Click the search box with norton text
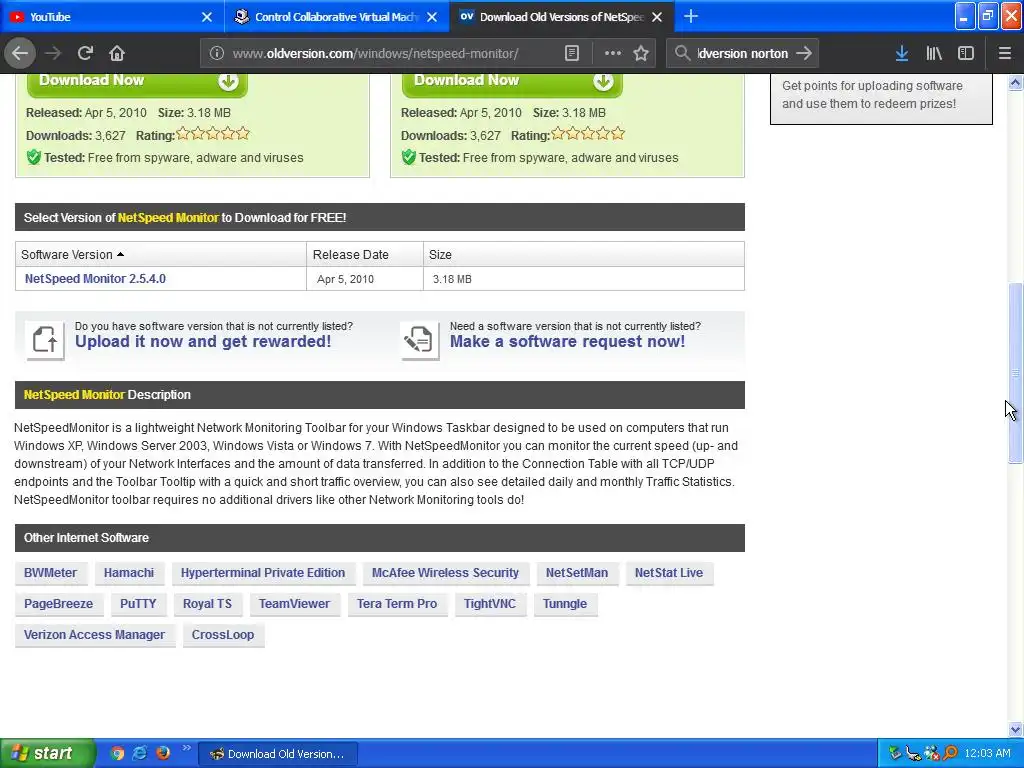 pos(743,53)
